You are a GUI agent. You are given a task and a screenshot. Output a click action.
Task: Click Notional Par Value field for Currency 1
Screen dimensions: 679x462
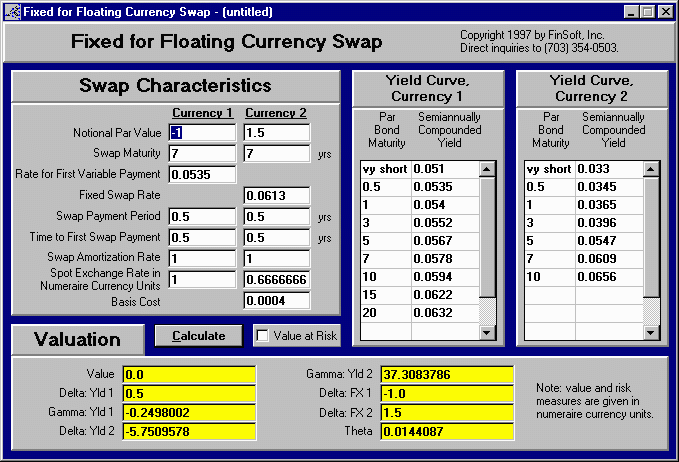tap(202, 133)
